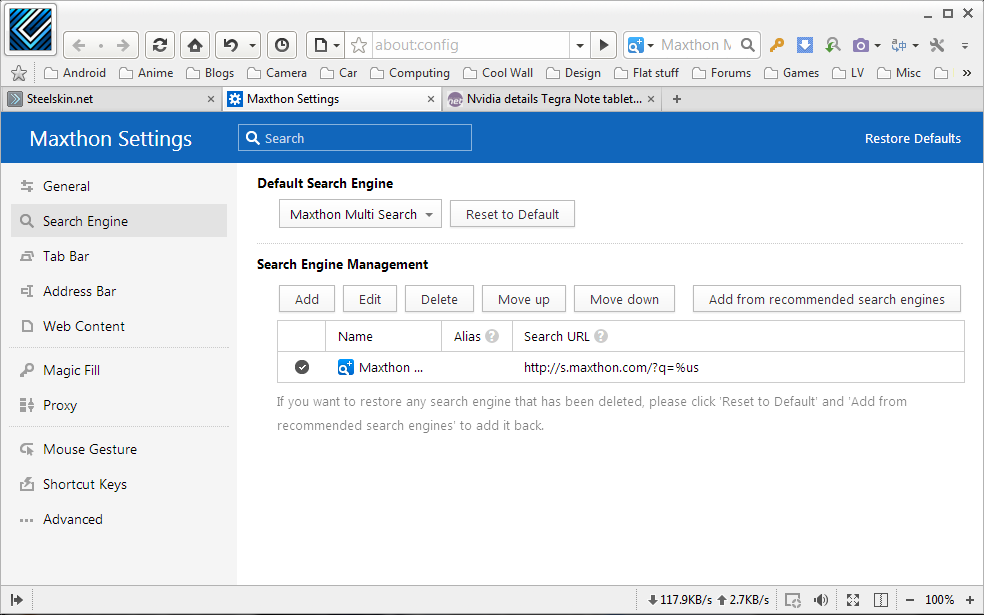Zoom in with the plus button
Screen dimensions: 984x615
[969, 600]
